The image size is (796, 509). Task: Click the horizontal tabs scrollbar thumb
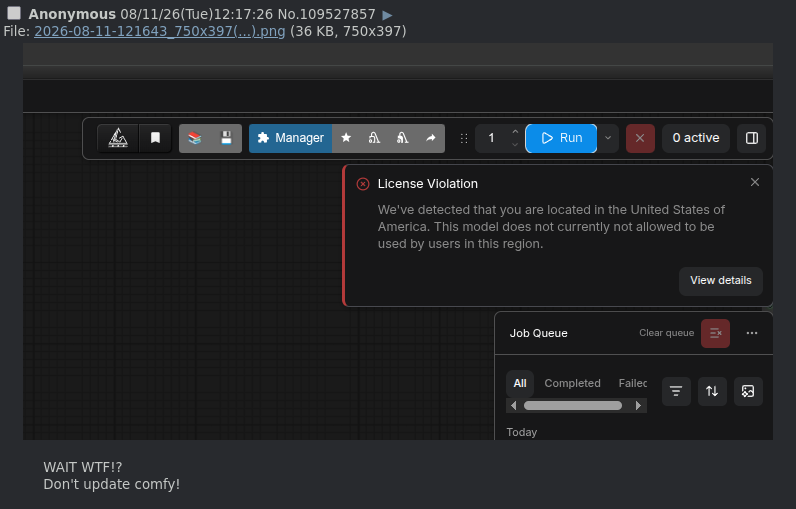click(573, 405)
